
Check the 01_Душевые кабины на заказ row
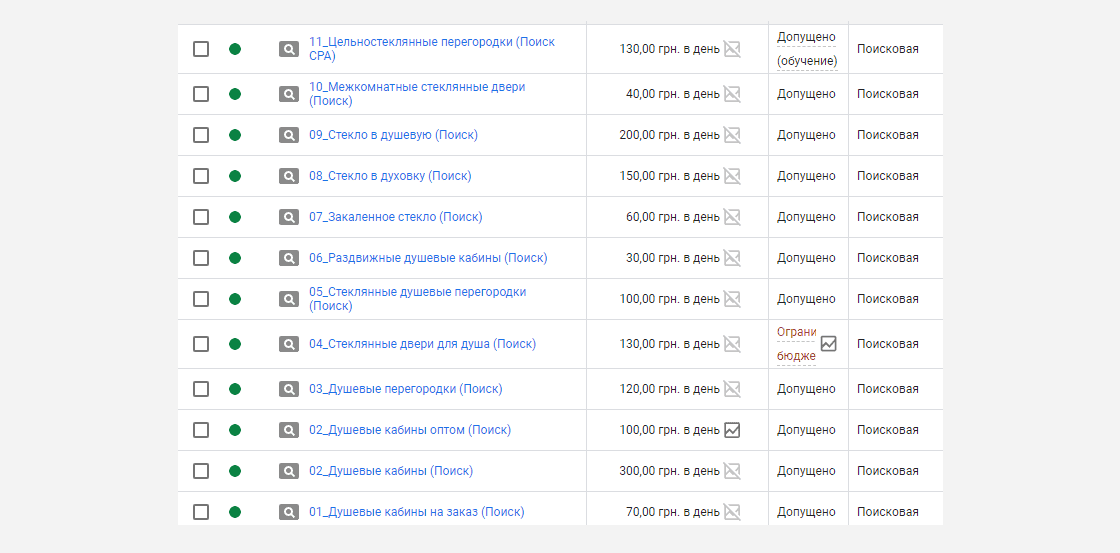201,512
